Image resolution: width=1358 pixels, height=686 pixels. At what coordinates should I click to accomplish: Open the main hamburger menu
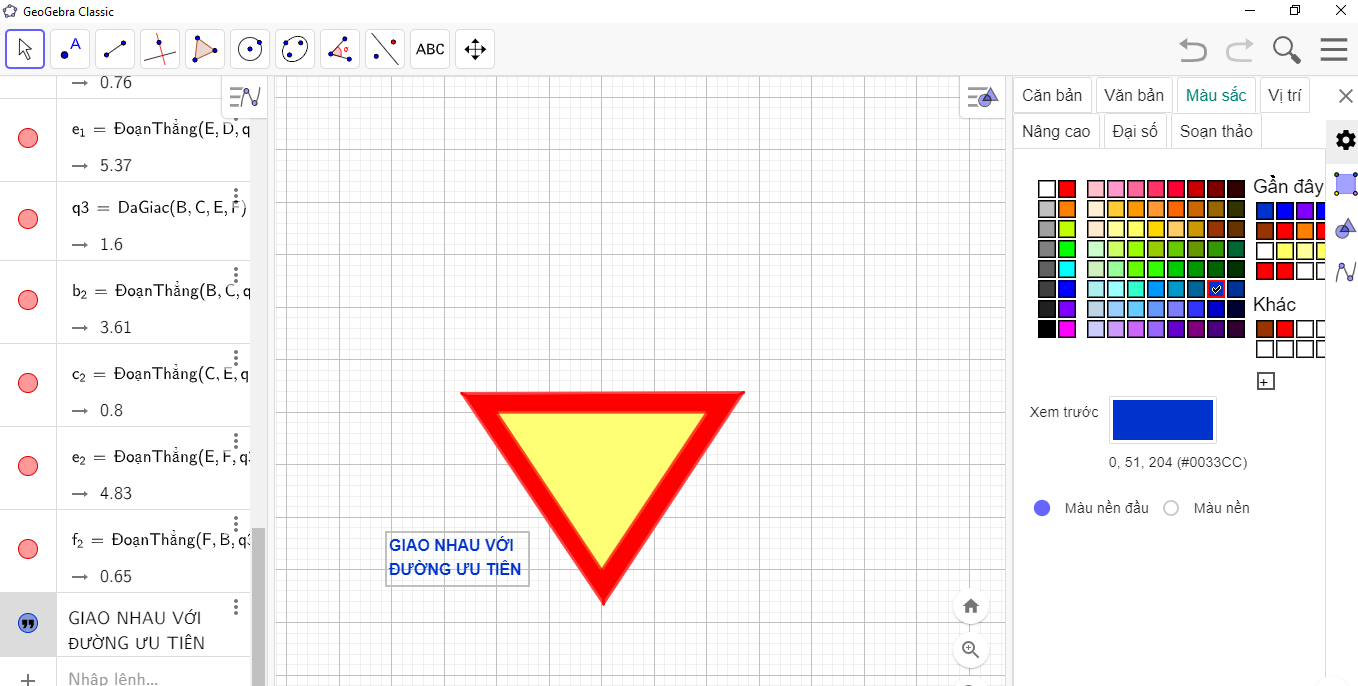[1334, 49]
